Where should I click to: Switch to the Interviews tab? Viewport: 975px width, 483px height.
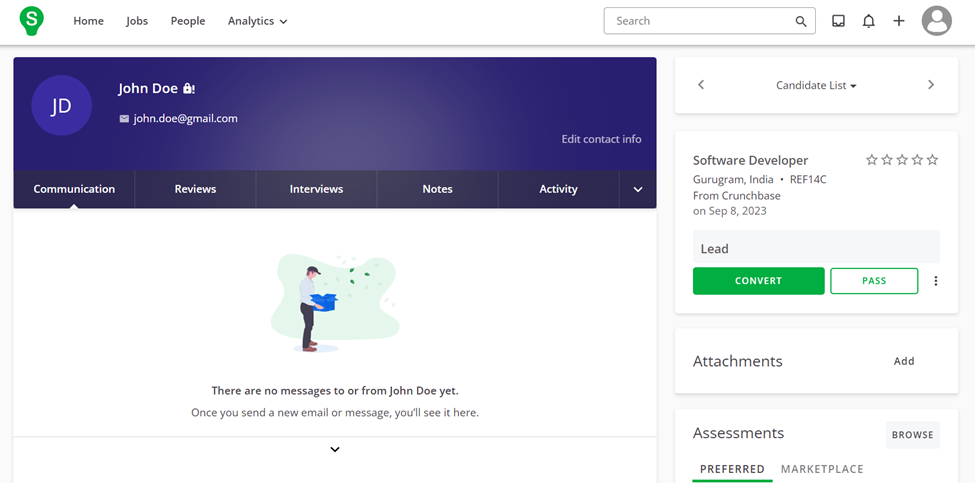[x=317, y=189]
